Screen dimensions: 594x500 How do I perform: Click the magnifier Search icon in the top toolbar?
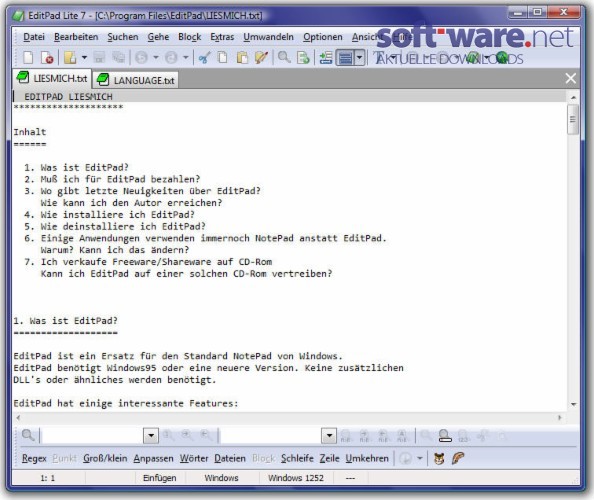click(284, 58)
